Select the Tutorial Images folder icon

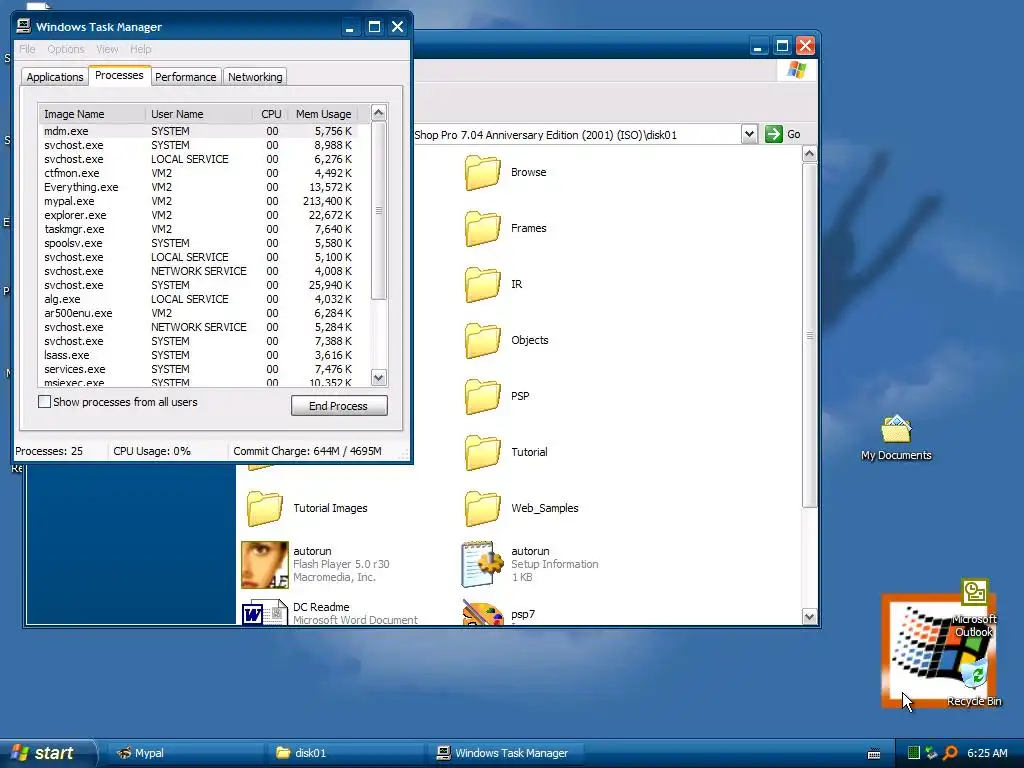point(264,508)
